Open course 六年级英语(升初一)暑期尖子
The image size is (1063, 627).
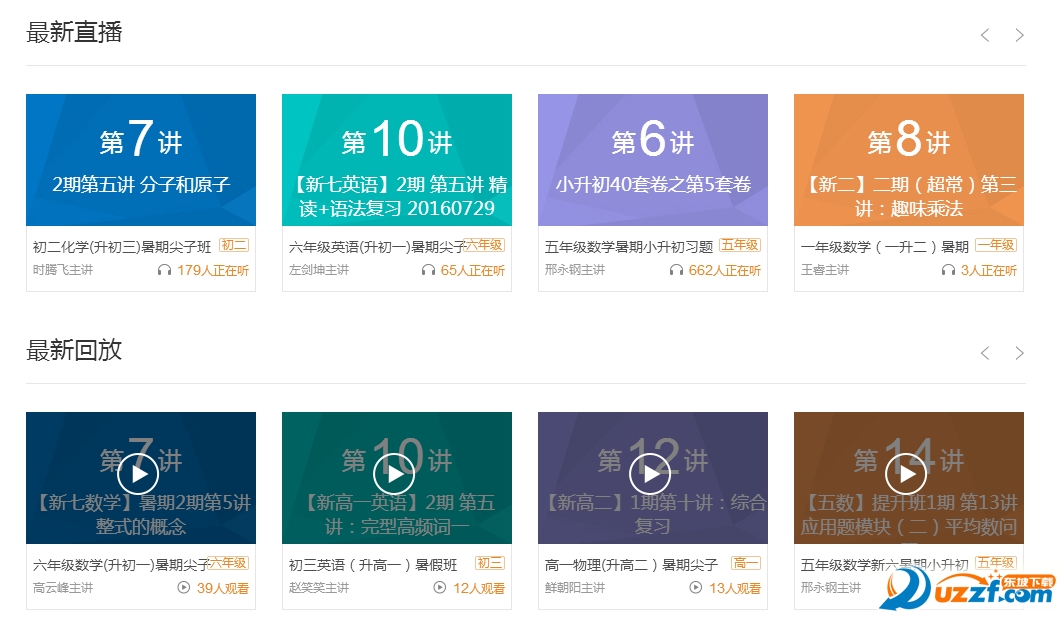tap(377, 247)
